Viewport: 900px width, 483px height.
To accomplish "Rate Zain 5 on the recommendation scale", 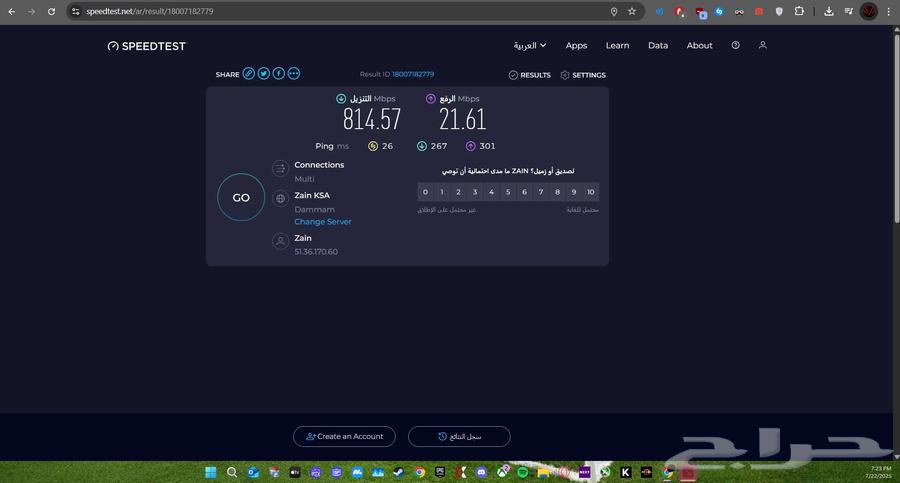I will [508, 192].
